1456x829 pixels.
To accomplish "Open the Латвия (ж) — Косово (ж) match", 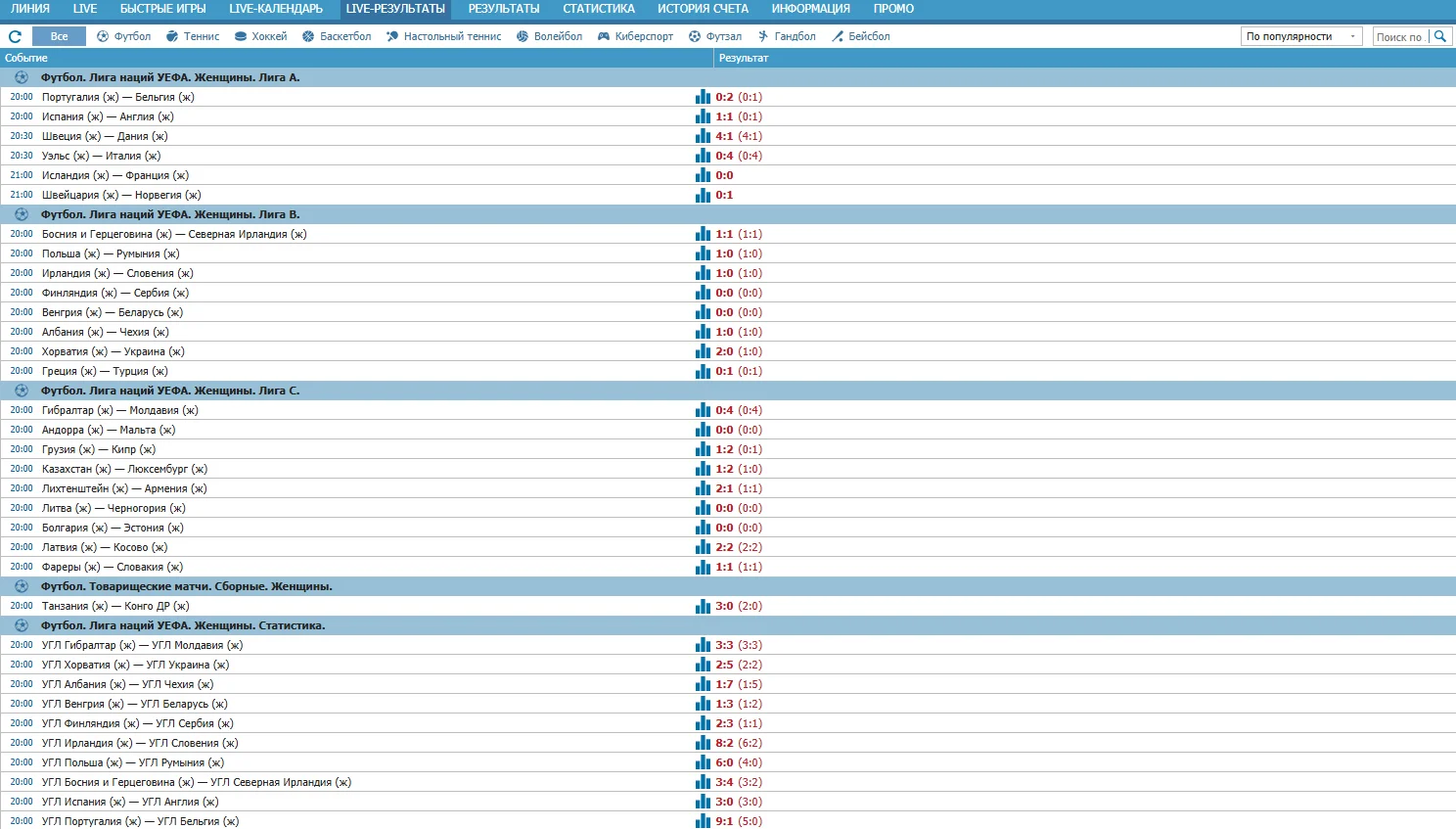I will point(105,547).
